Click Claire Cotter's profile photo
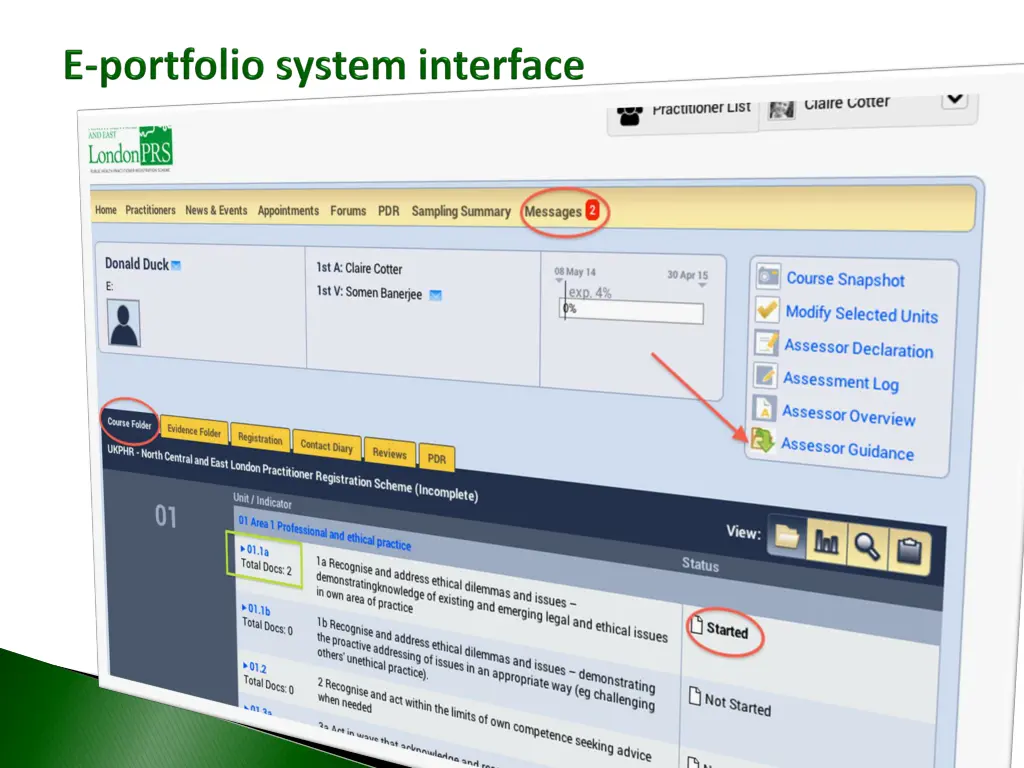Image resolution: width=1024 pixels, height=768 pixels. (x=781, y=108)
